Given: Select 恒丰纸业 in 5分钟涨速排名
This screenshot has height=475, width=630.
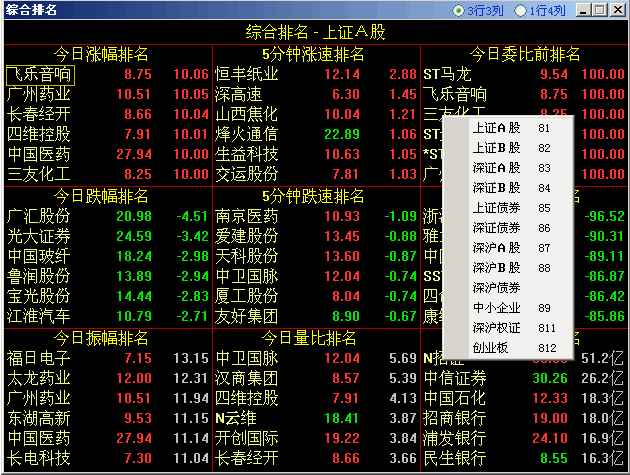Looking at the screenshot, I should [316, 74].
